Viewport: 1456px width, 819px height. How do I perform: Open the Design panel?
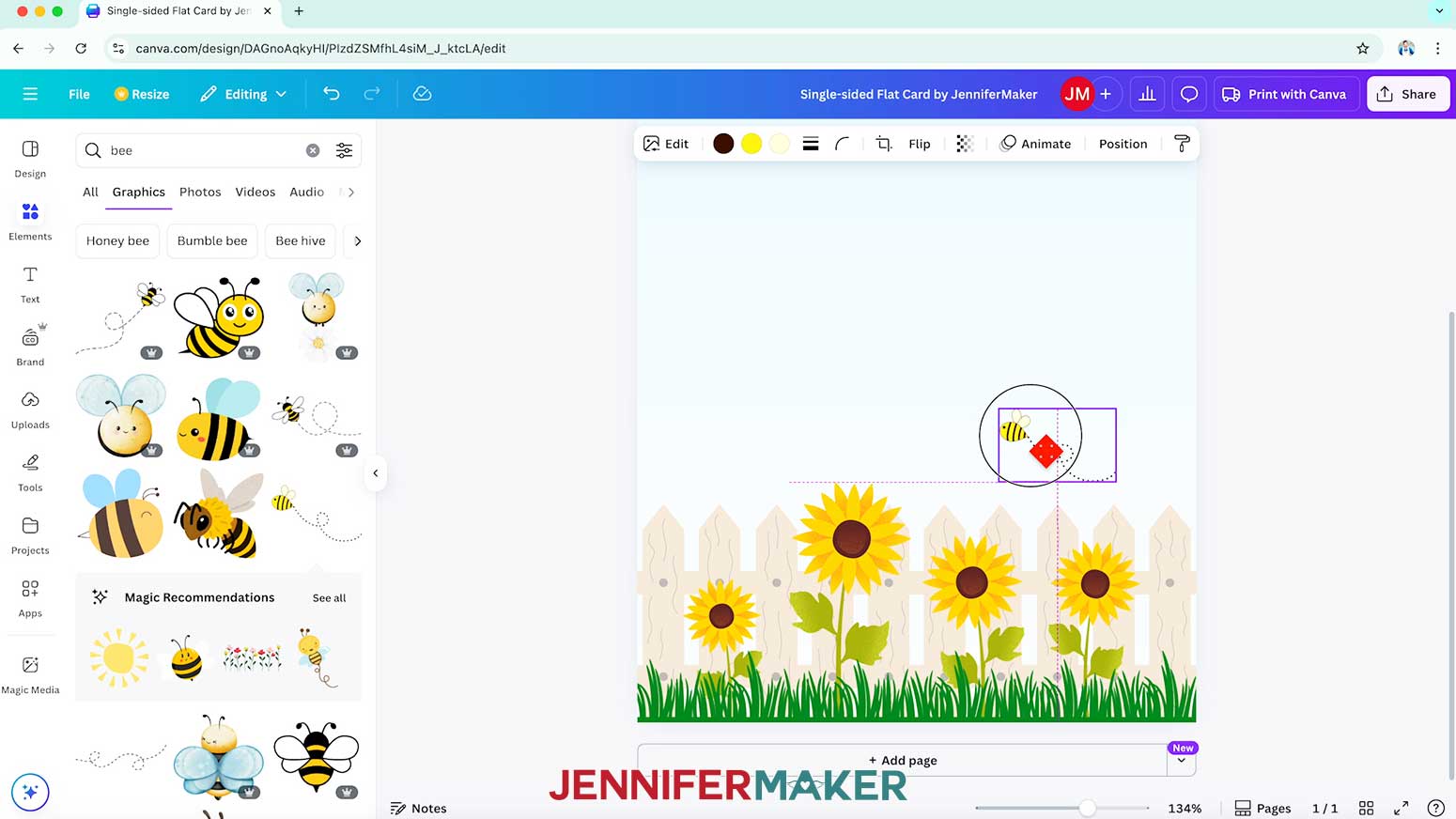30,159
